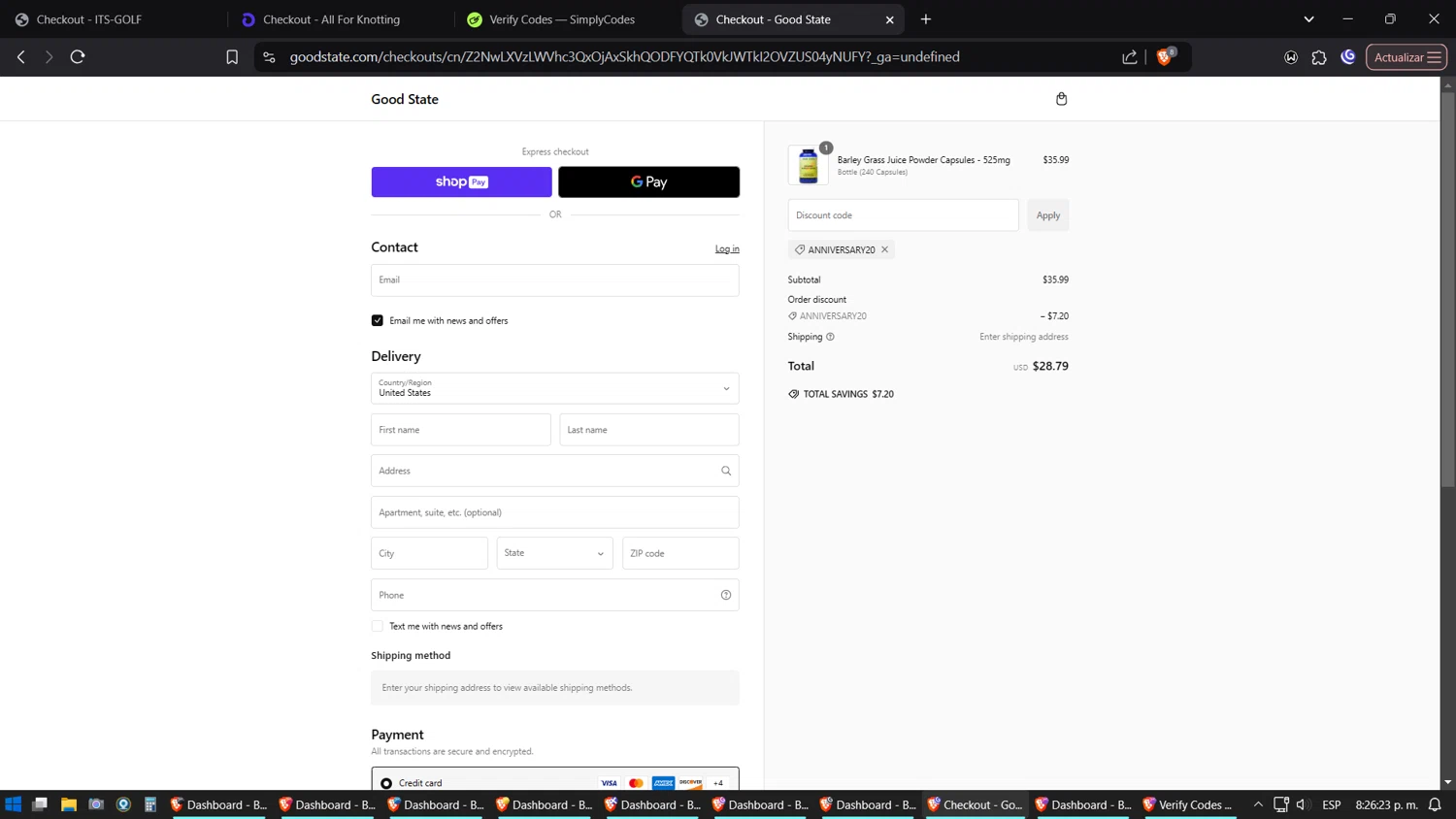Click the browser forward arrow
This screenshot has height=819, width=1456.
[x=49, y=57]
